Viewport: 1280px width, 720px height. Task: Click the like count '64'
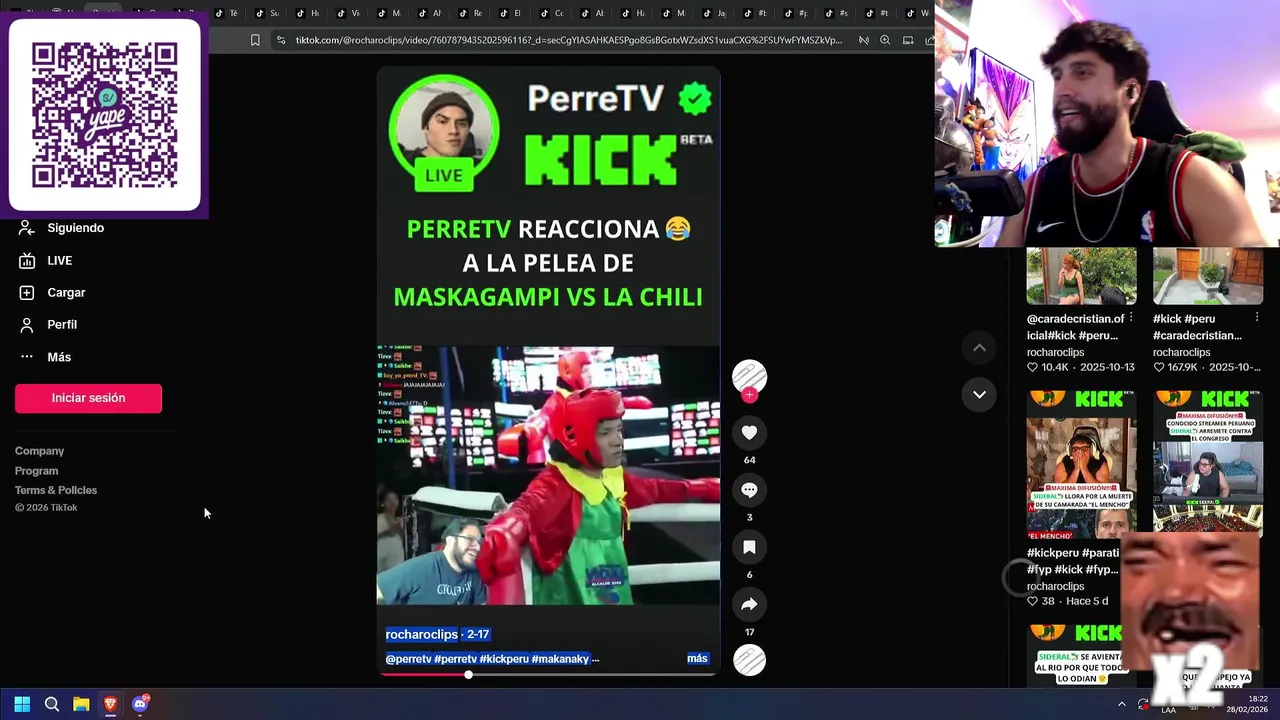(x=749, y=460)
